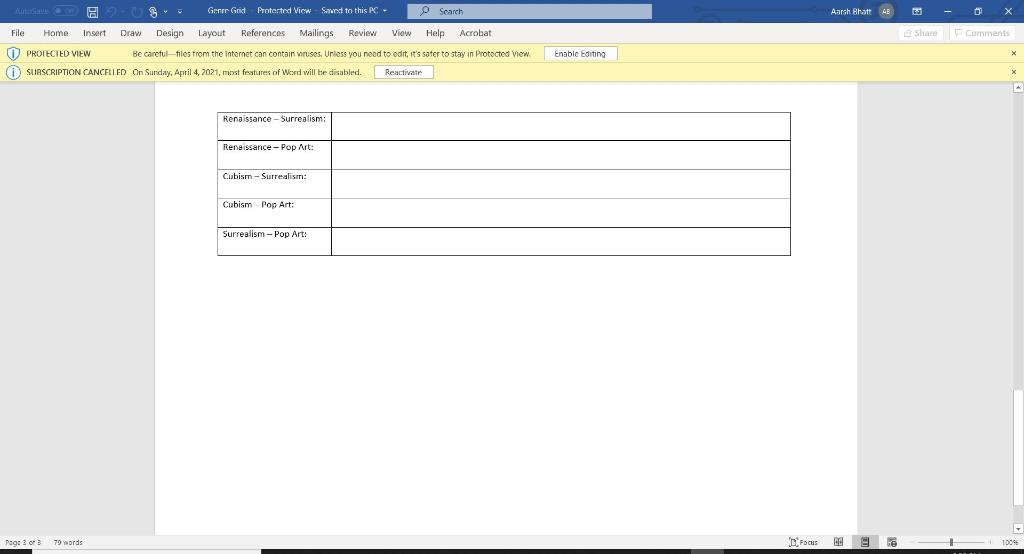Open Customize Quick Access Toolbar dropdown
The width and height of the screenshot is (1024, 554).
click(x=180, y=12)
